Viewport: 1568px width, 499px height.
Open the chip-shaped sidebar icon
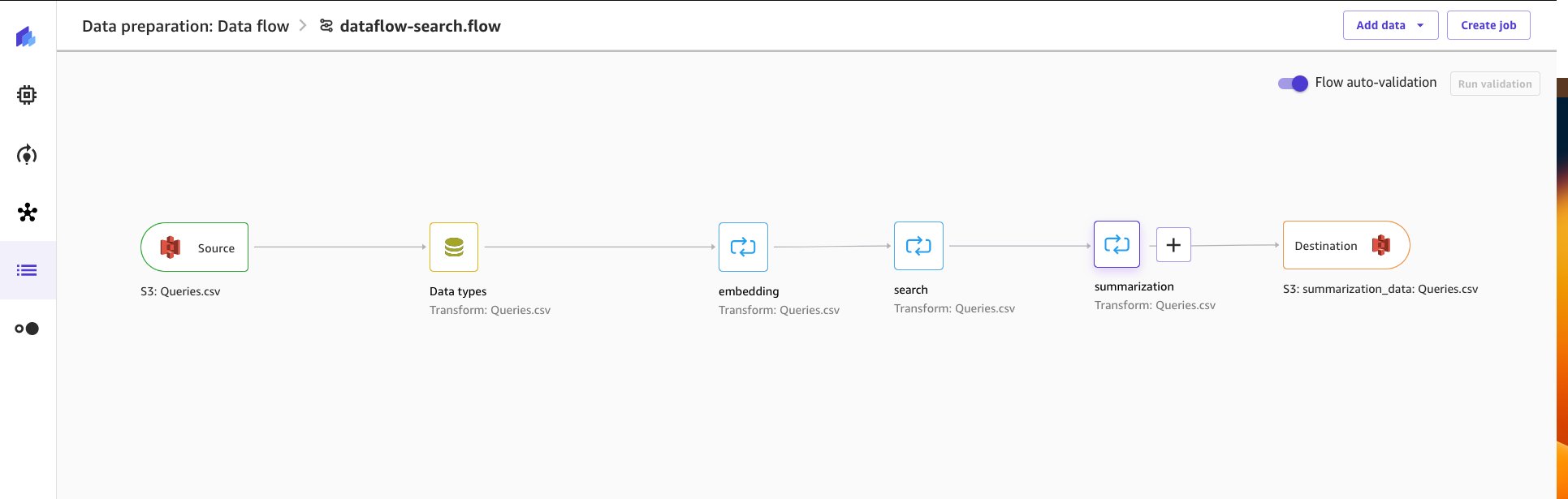tap(27, 95)
